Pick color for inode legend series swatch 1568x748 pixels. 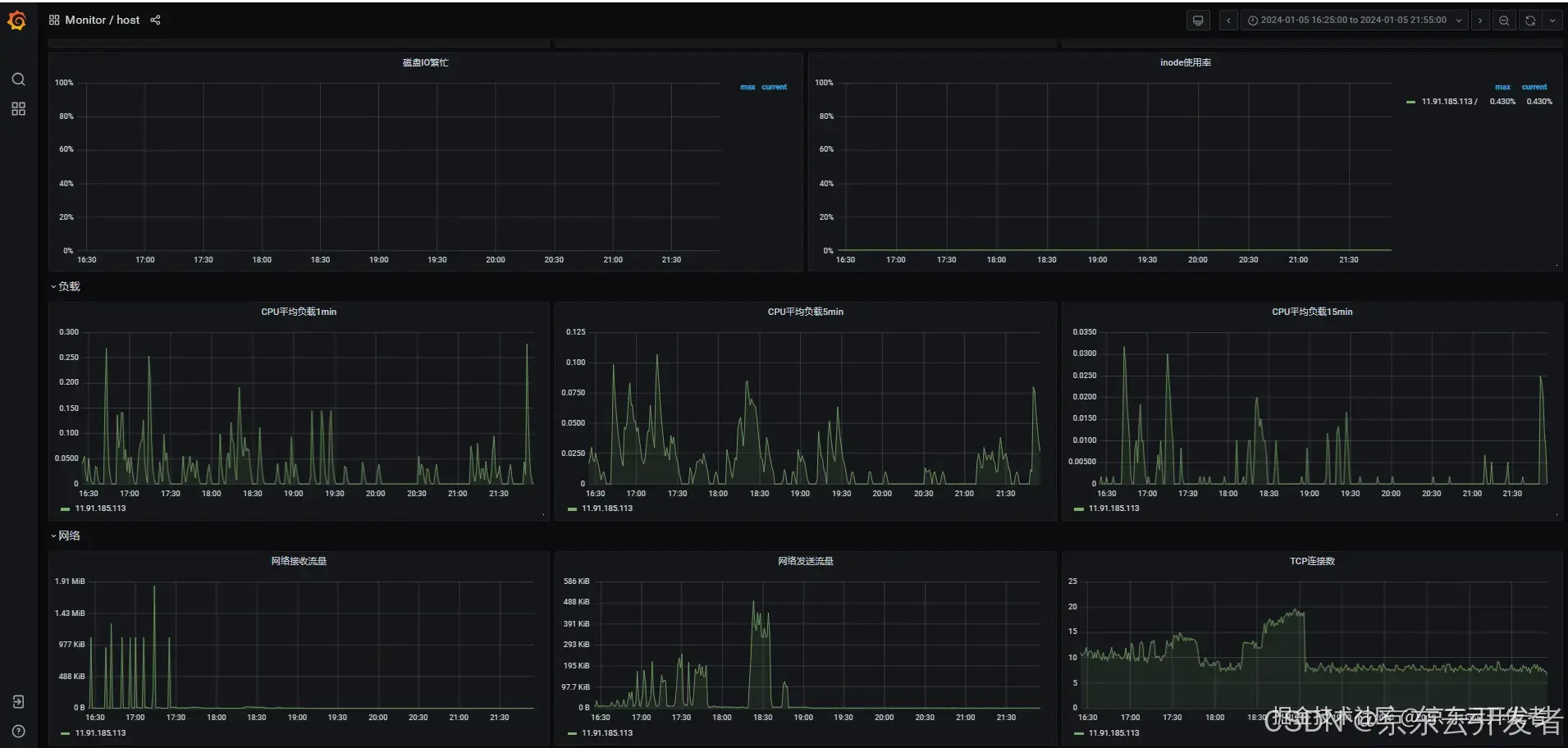[x=1410, y=102]
